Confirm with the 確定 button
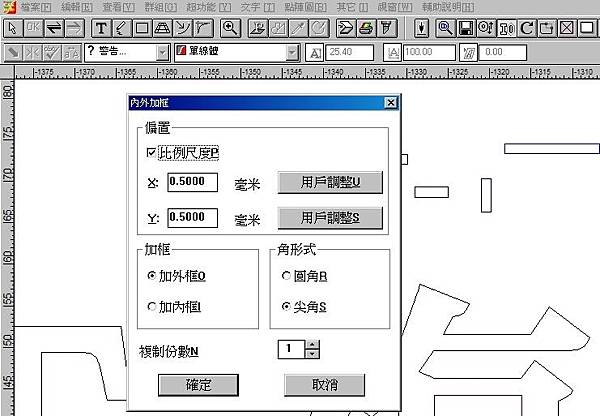The image size is (600, 416). 198,385
